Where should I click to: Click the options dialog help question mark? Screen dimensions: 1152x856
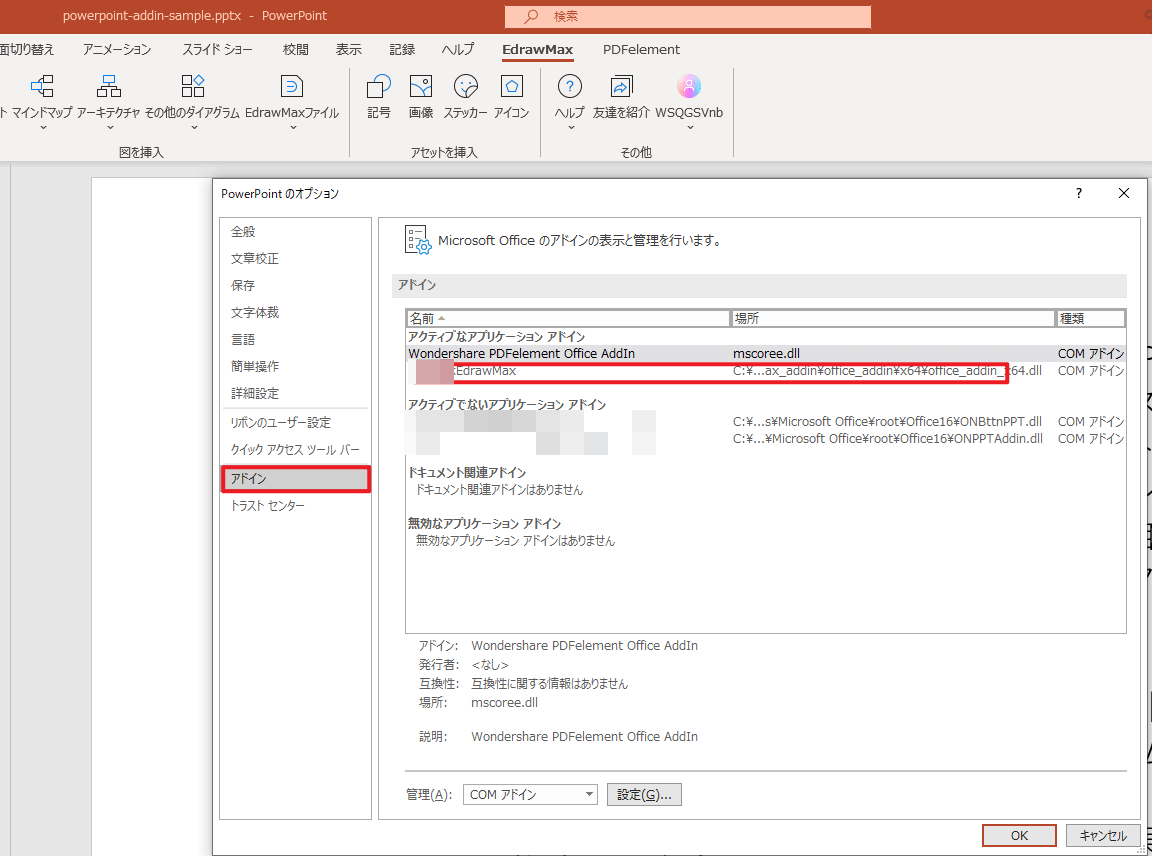(1079, 193)
